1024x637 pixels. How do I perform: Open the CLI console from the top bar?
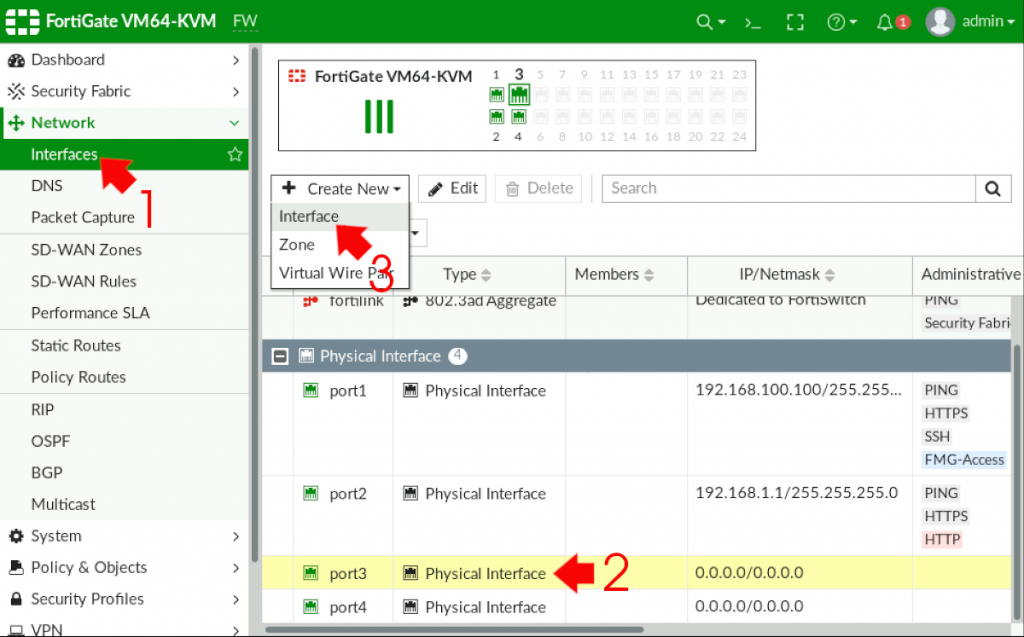pyautogui.click(x=752, y=20)
